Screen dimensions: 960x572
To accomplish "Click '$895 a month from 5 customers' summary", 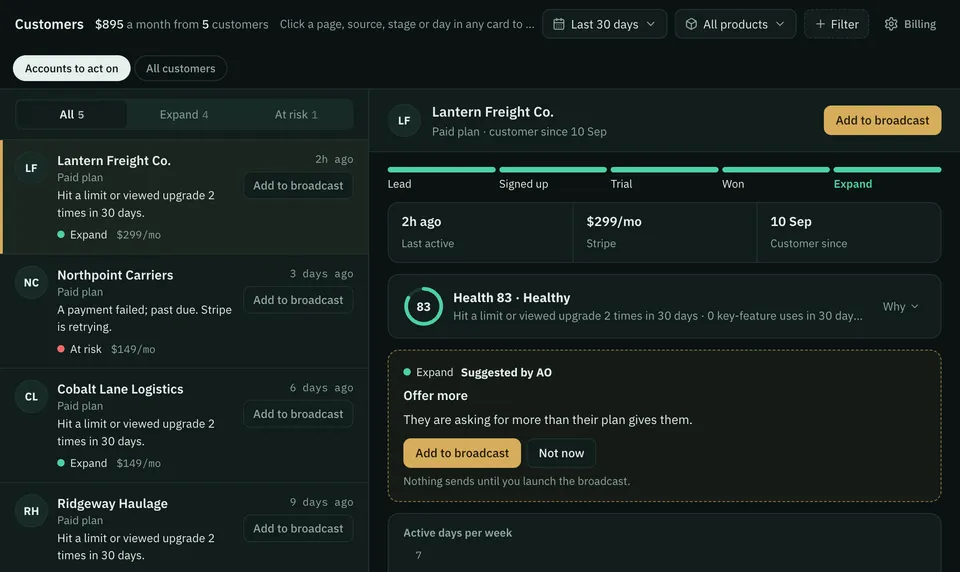I will [x=182, y=24].
